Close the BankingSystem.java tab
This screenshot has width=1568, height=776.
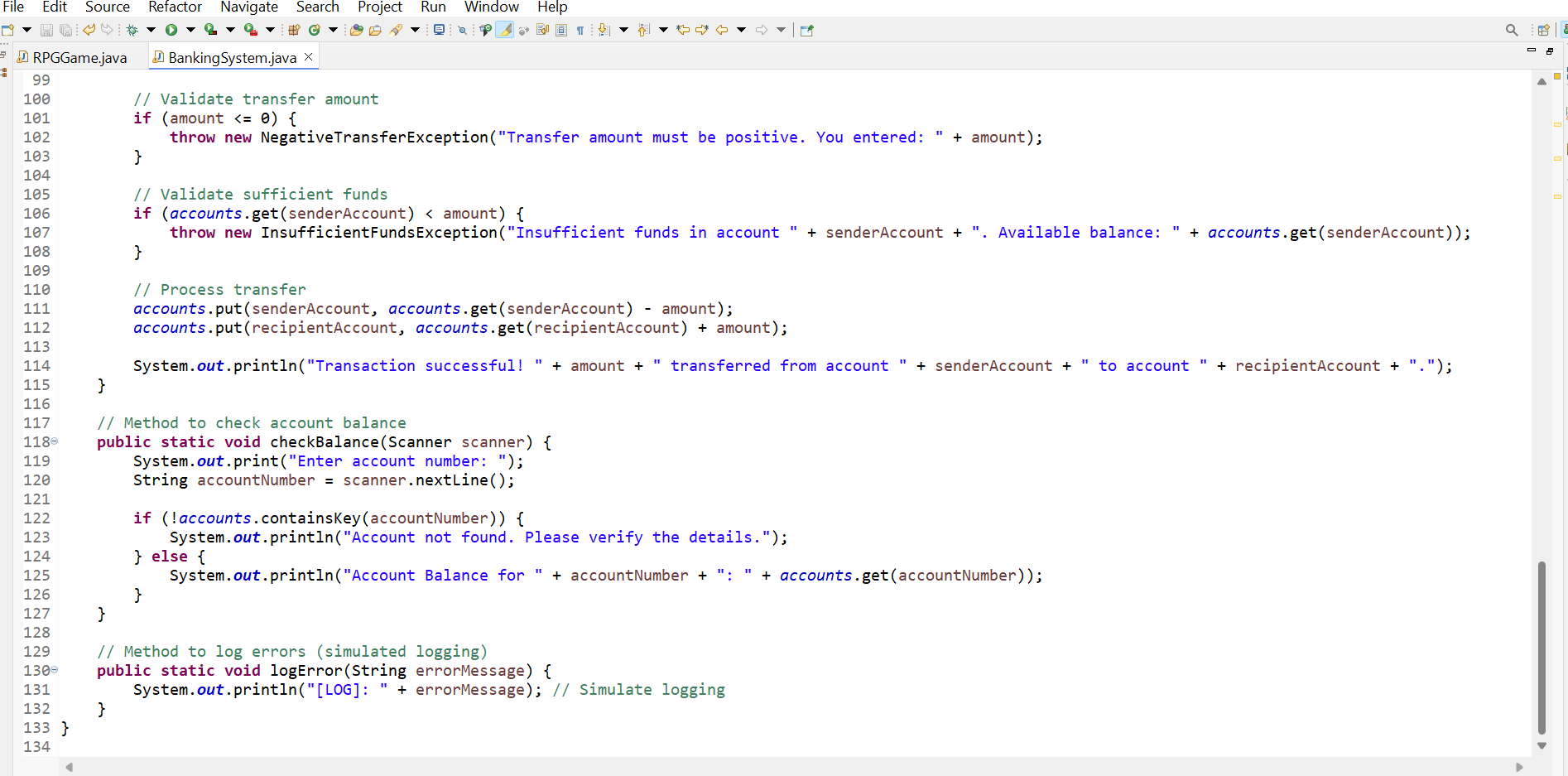click(x=309, y=56)
